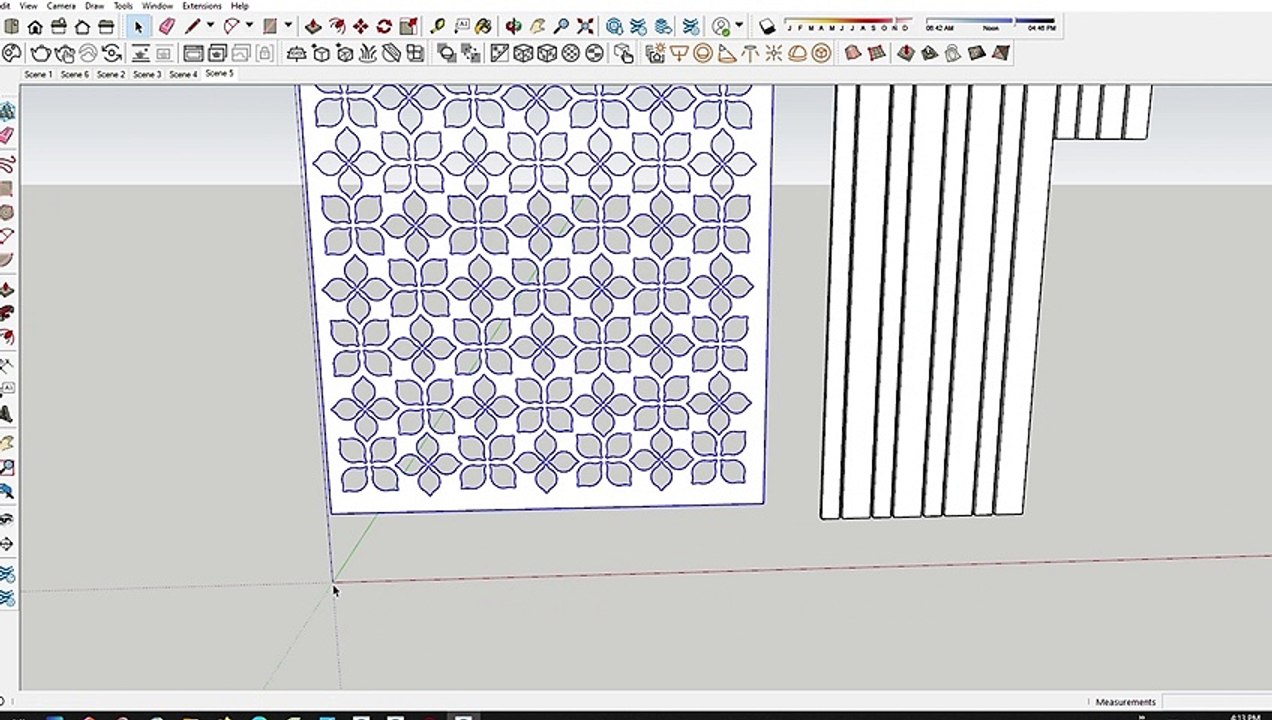Viewport: 1272px width, 720px height.
Task: Select the Move tool
Action: 360,27
